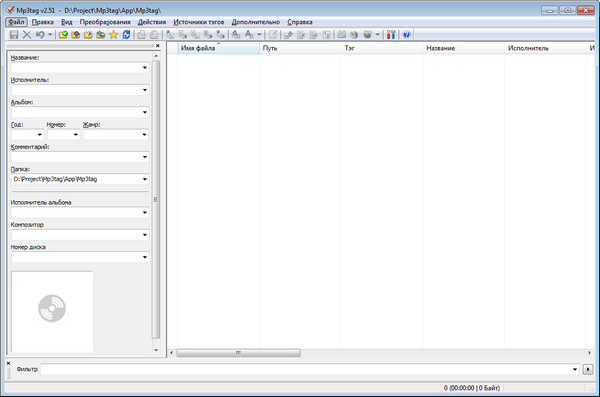600x397 pixels.
Task: Click the Save tag floppy disk icon
Action: (14, 35)
